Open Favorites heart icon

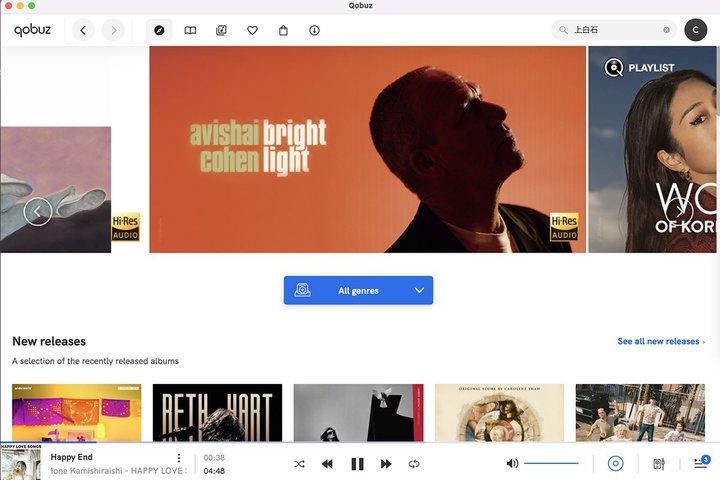pyautogui.click(x=252, y=30)
